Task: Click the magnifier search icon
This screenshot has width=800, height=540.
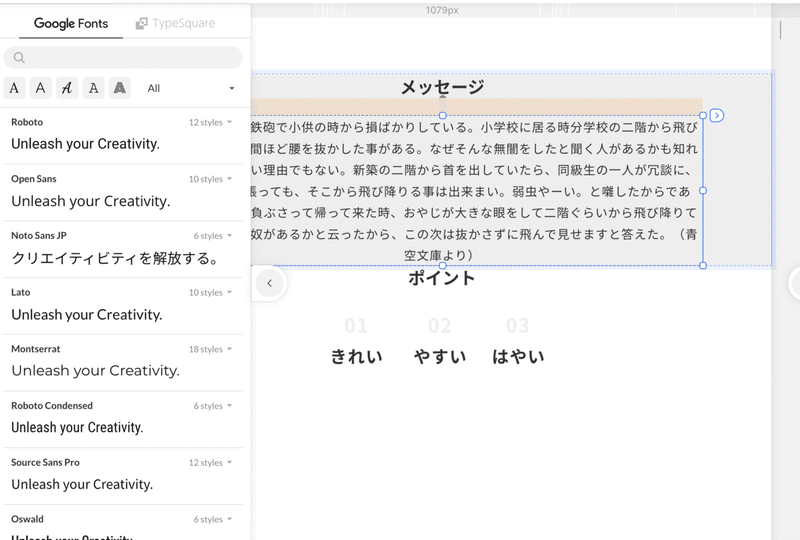Action: click(19, 58)
